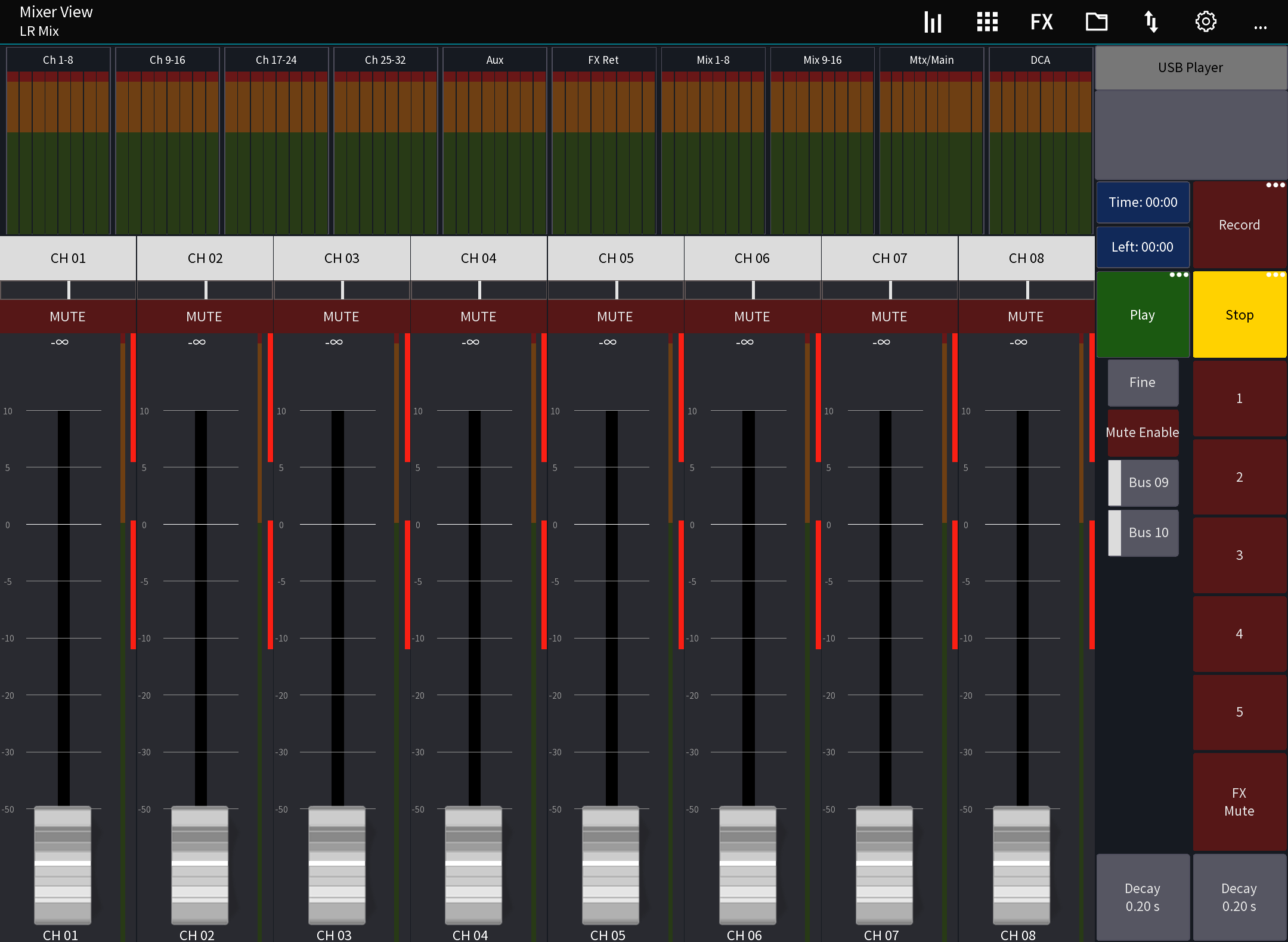Expand the Record panel options ellipsis
Viewport: 1288px width, 942px height.
tap(1275, 185)
